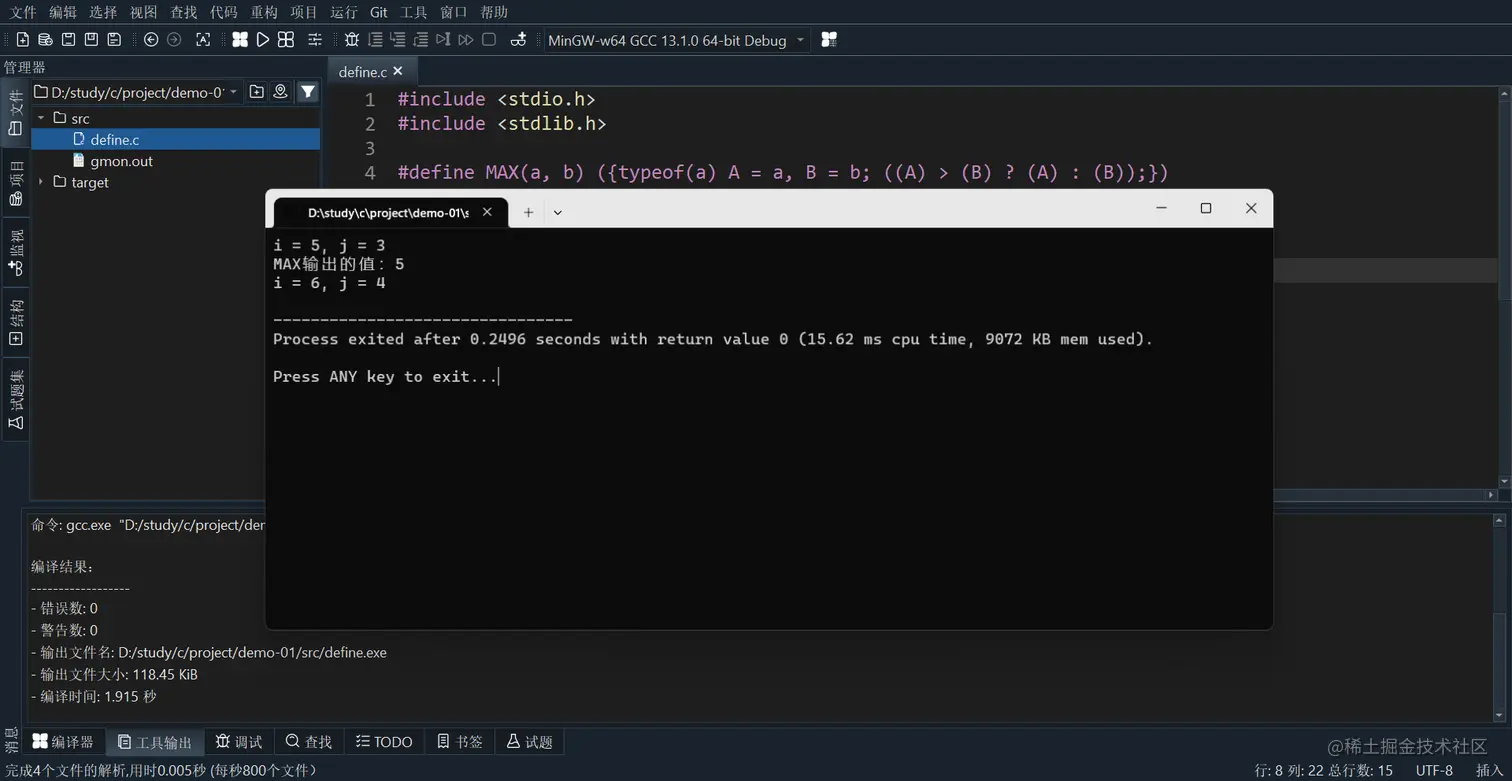Navigate back to previous cursor position
The width and height of the screenshot is (1512, 781).
click(151, 40)
